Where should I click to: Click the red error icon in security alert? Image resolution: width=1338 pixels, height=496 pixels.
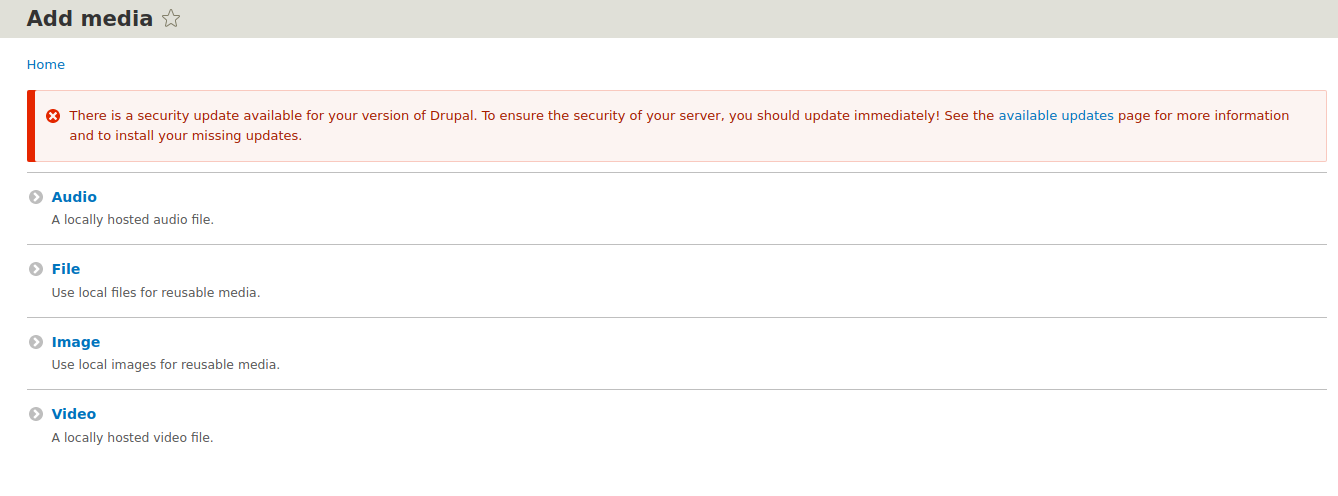coord(53,116)
